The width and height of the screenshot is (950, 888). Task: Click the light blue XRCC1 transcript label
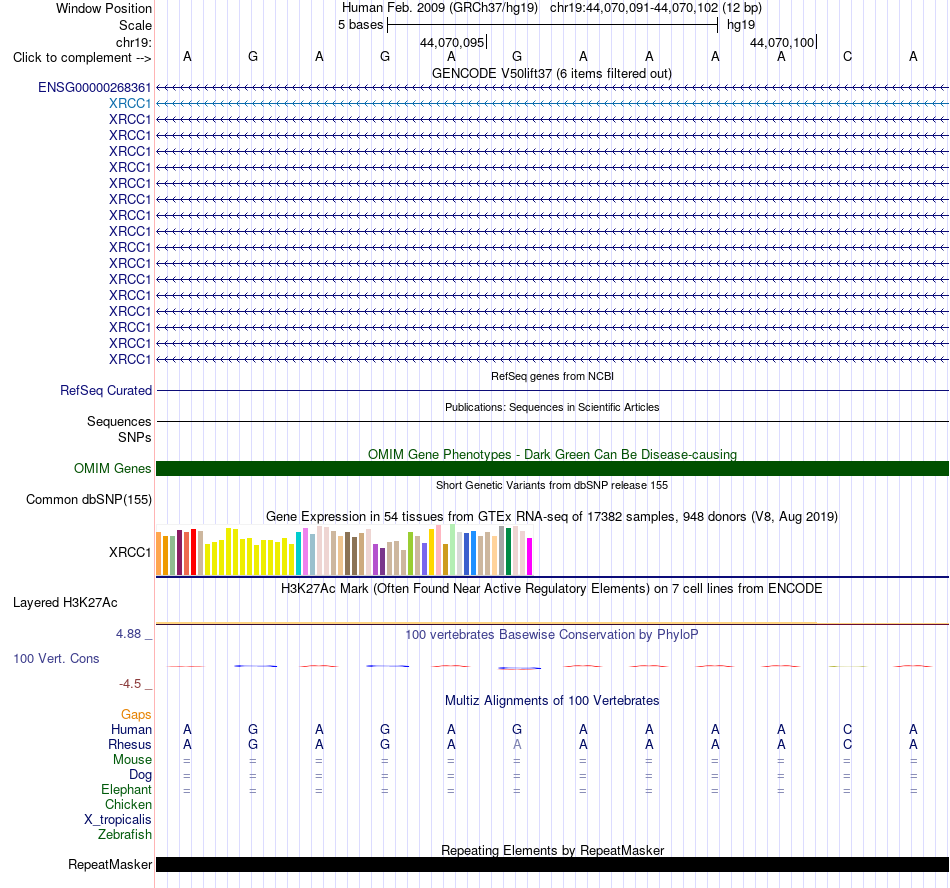click(x=130, y=104)
